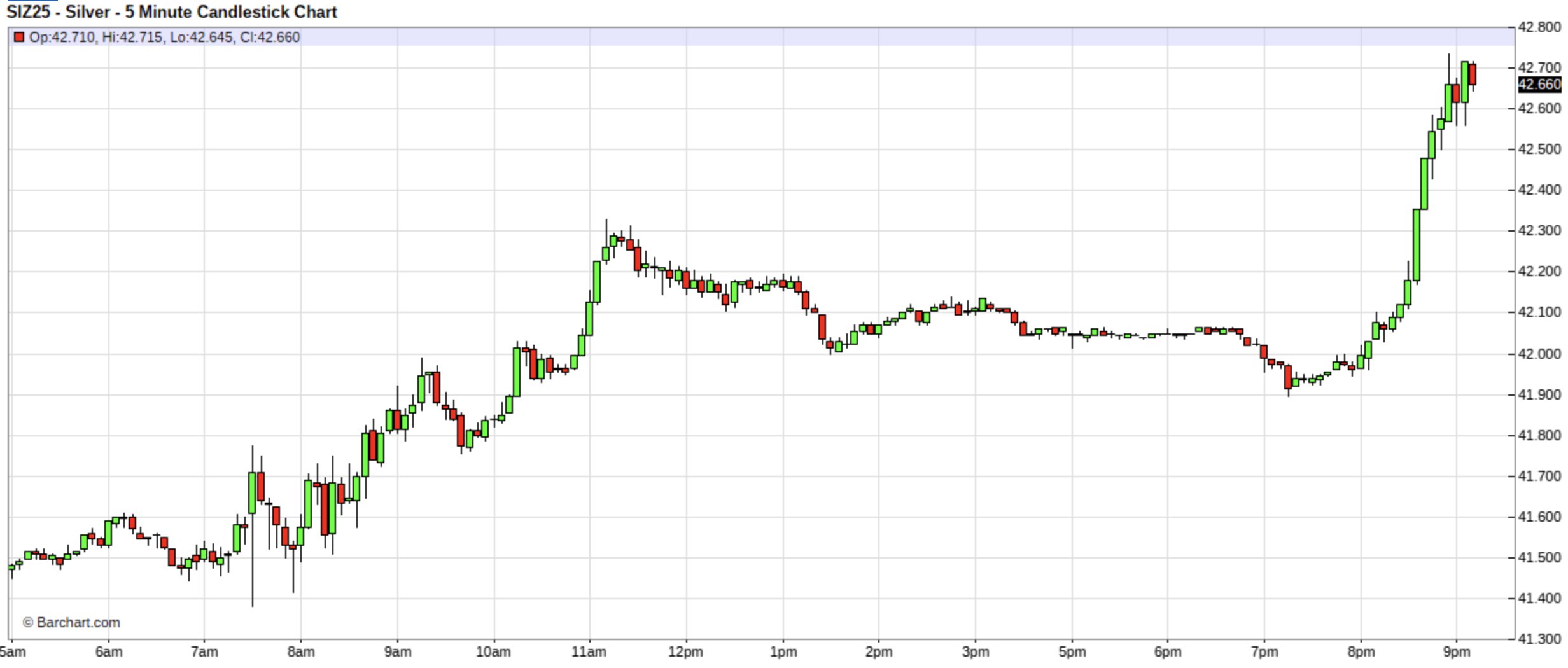Click the 42.400 price axis label
Screen dimensions: 1568x668
pos(1539,190)
